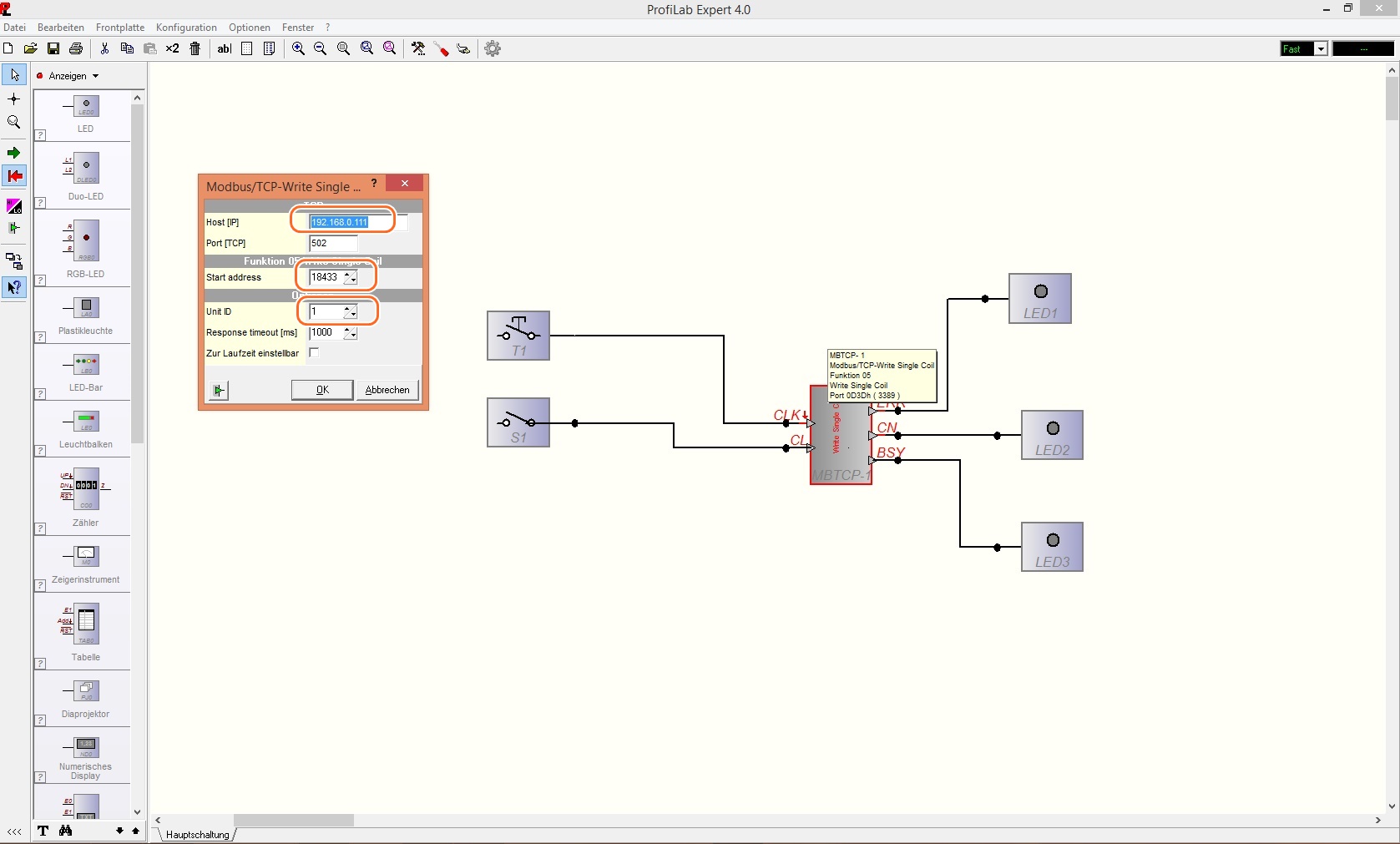Open the Anzeigen category dropdown

(x=68, y=76)
